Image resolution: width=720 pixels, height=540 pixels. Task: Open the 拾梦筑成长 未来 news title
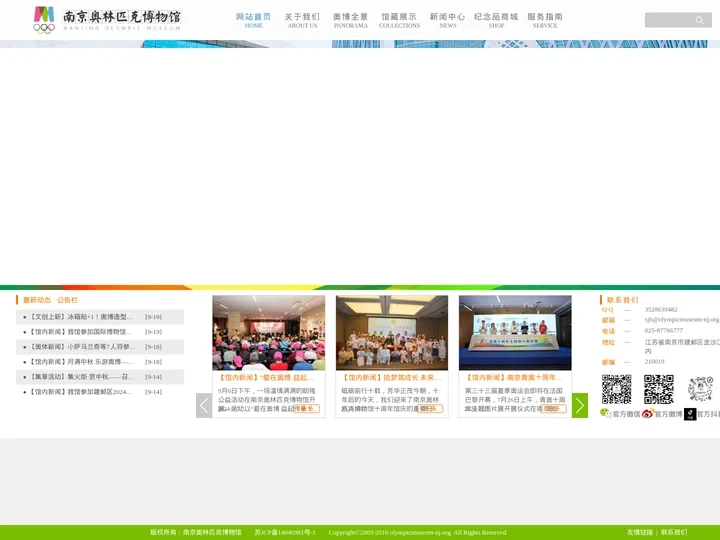click(x=391, y=377)
